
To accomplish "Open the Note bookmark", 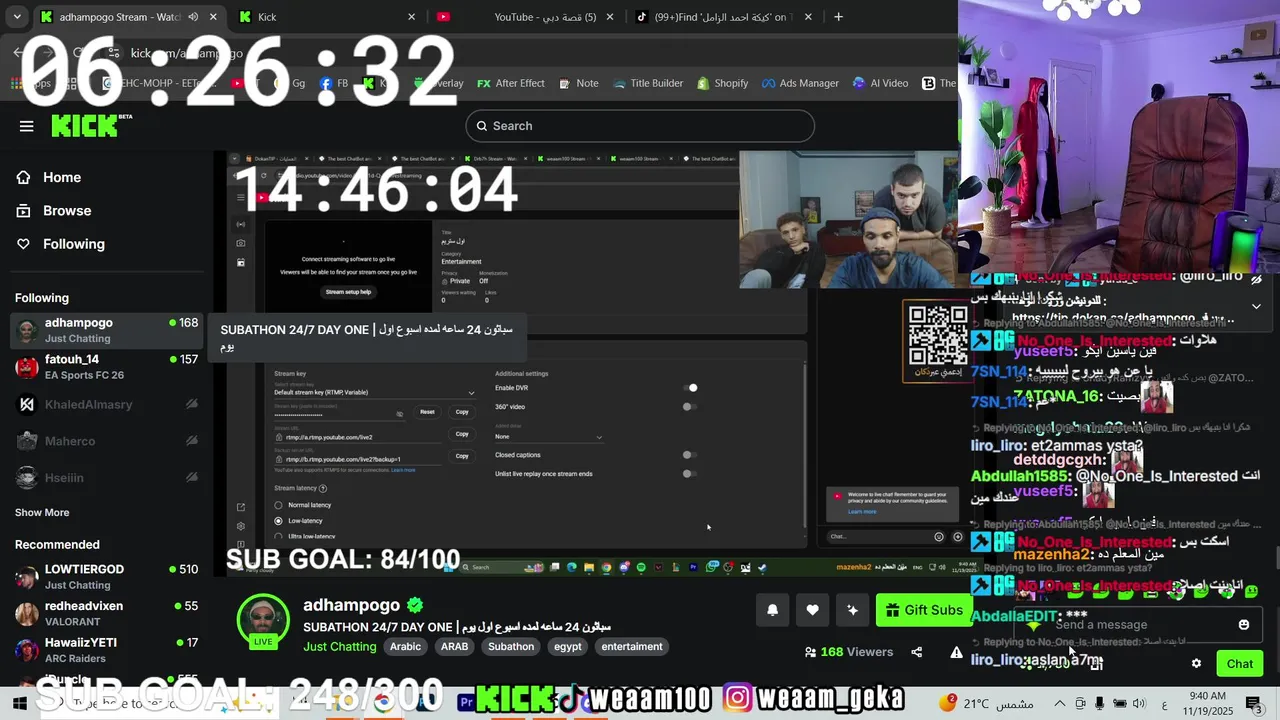I will click(x=579, y=83).
